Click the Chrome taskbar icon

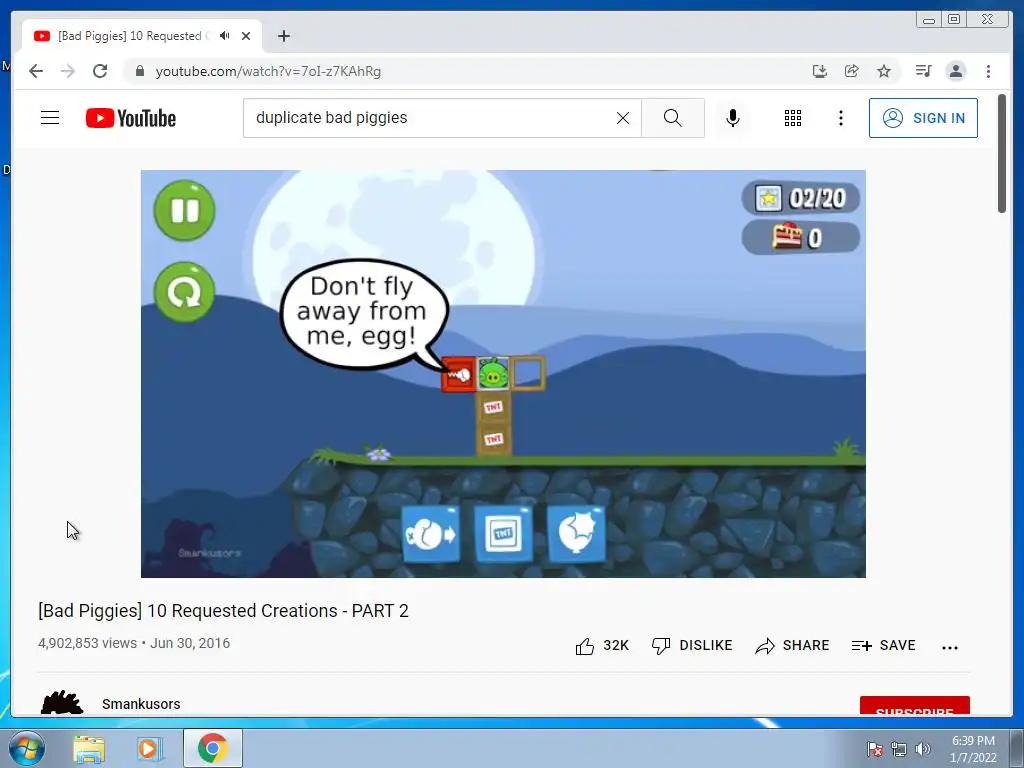(x=212, y=748)
